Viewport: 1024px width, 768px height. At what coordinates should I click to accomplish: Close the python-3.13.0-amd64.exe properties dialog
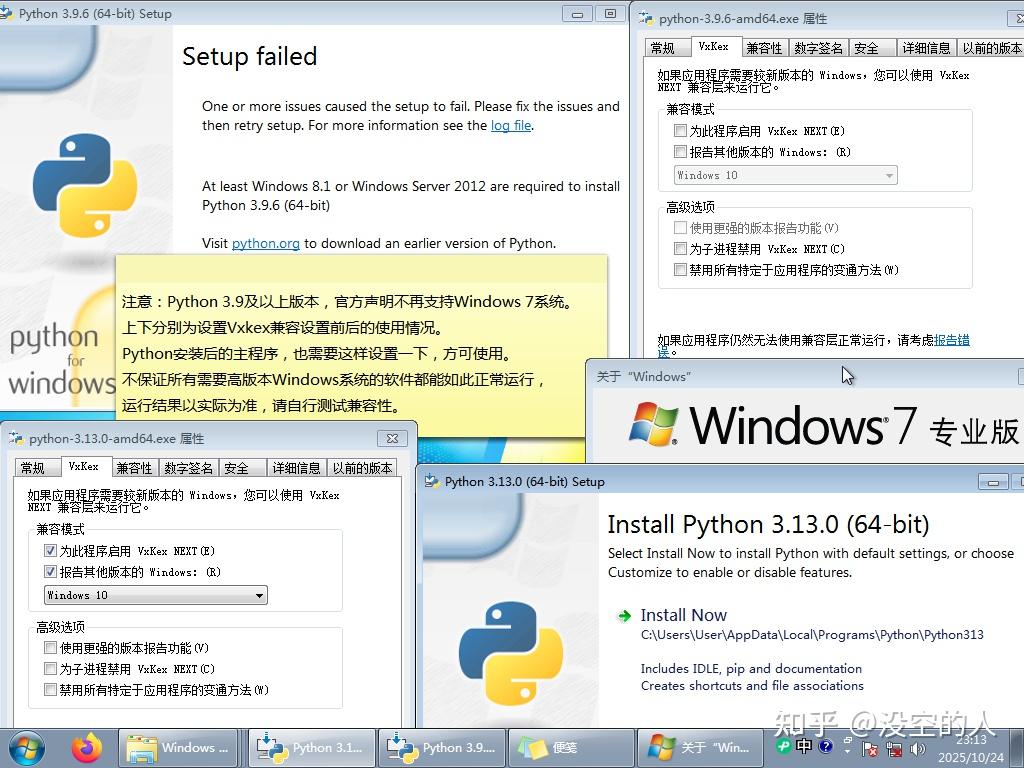pyautogui.click(x=392, y=438)
